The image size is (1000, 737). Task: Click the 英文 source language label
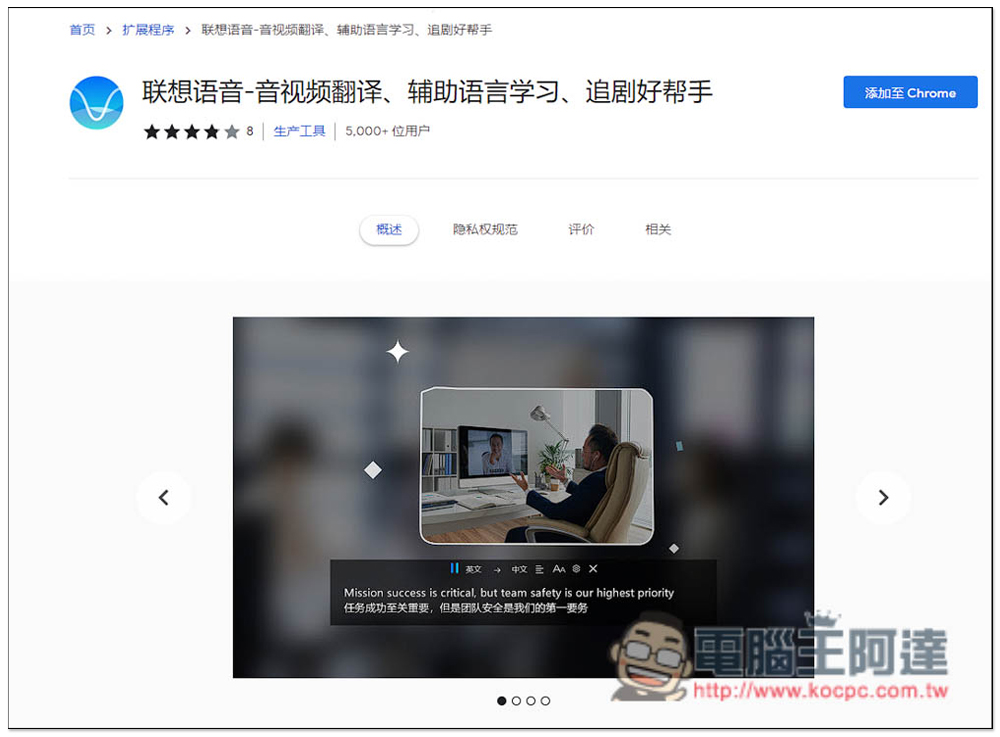[x=473, y=569]
